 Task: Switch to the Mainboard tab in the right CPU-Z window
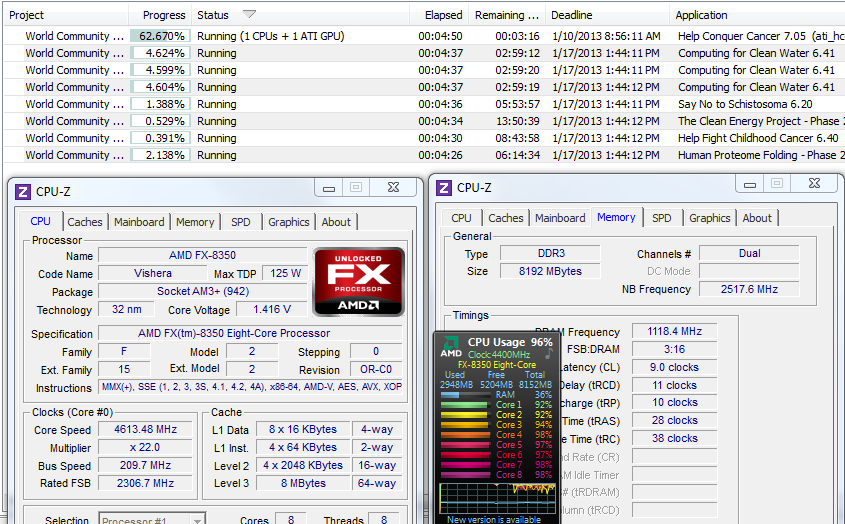point(560,218)
